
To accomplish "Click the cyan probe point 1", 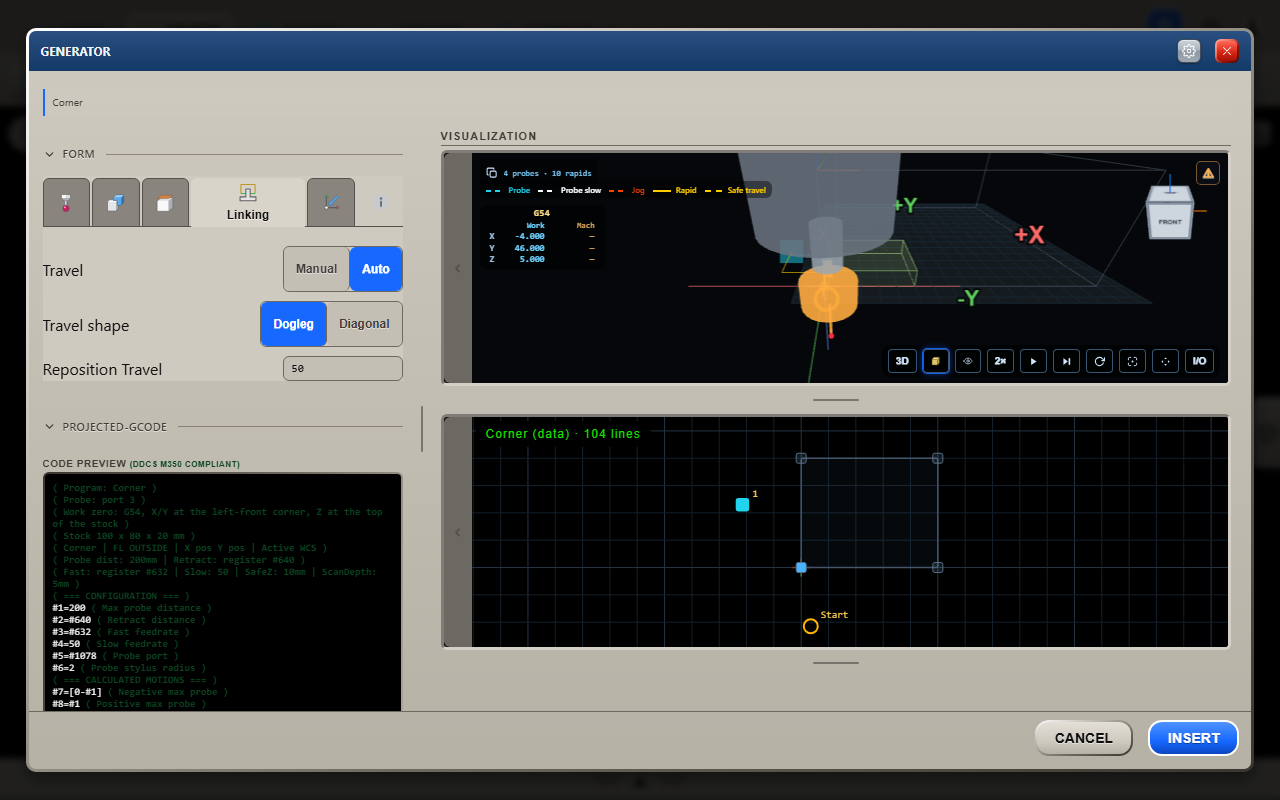I will (x=742, y=505).
